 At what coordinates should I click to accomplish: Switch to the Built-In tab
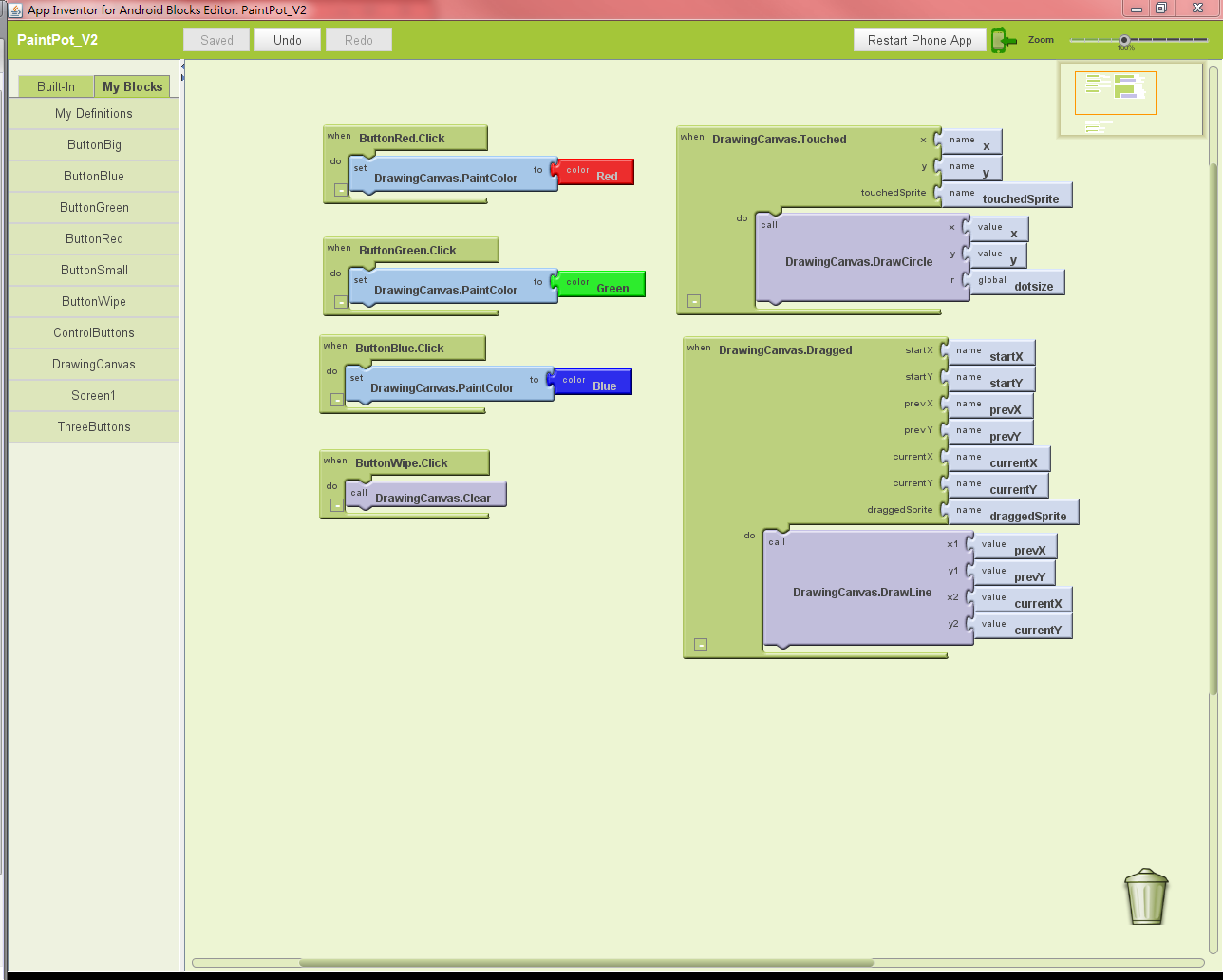pos(56,86)
